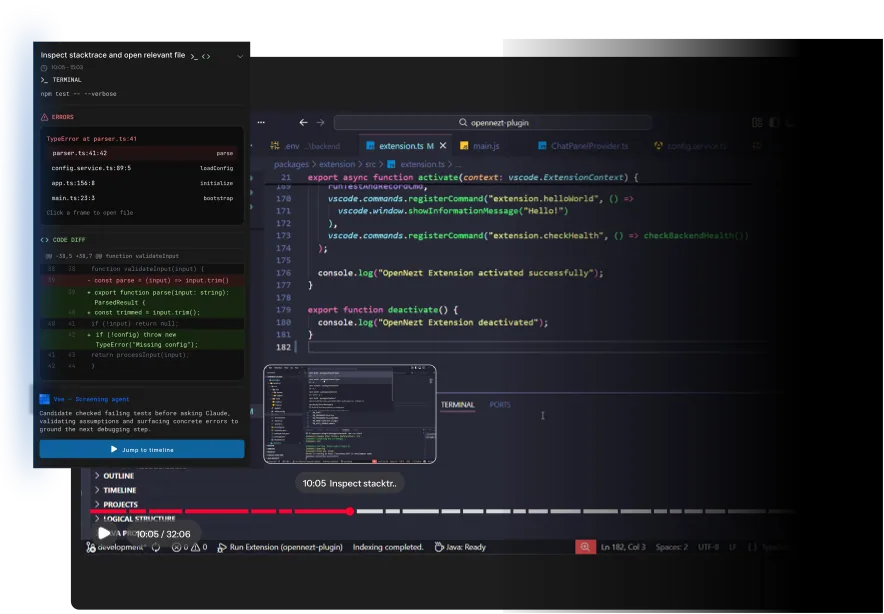Open stack frame config.service.ts:89:5
The width and height of the screenshot is (884, 614).
[142, 168]
